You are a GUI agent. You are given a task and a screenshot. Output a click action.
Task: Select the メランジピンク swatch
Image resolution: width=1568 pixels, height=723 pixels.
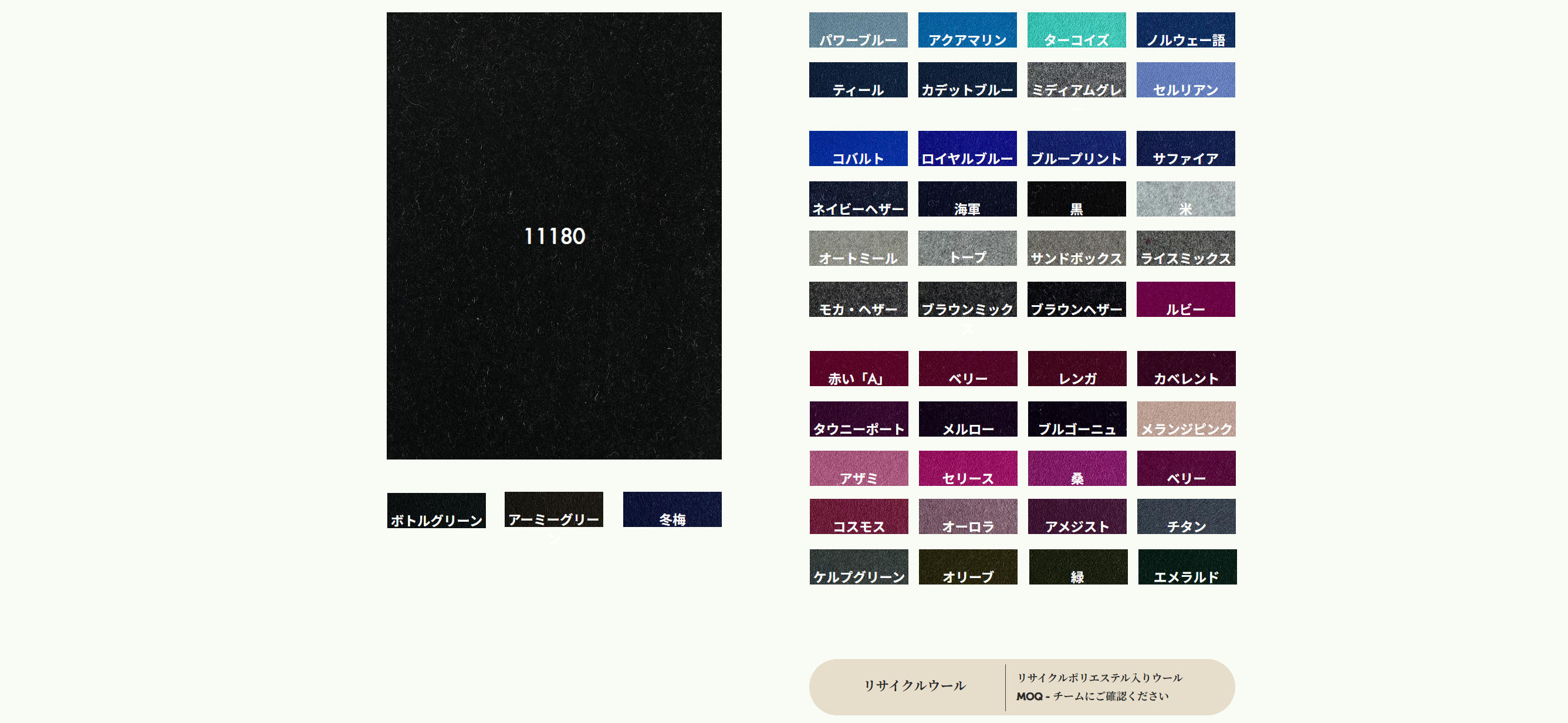coord(1185,418)
